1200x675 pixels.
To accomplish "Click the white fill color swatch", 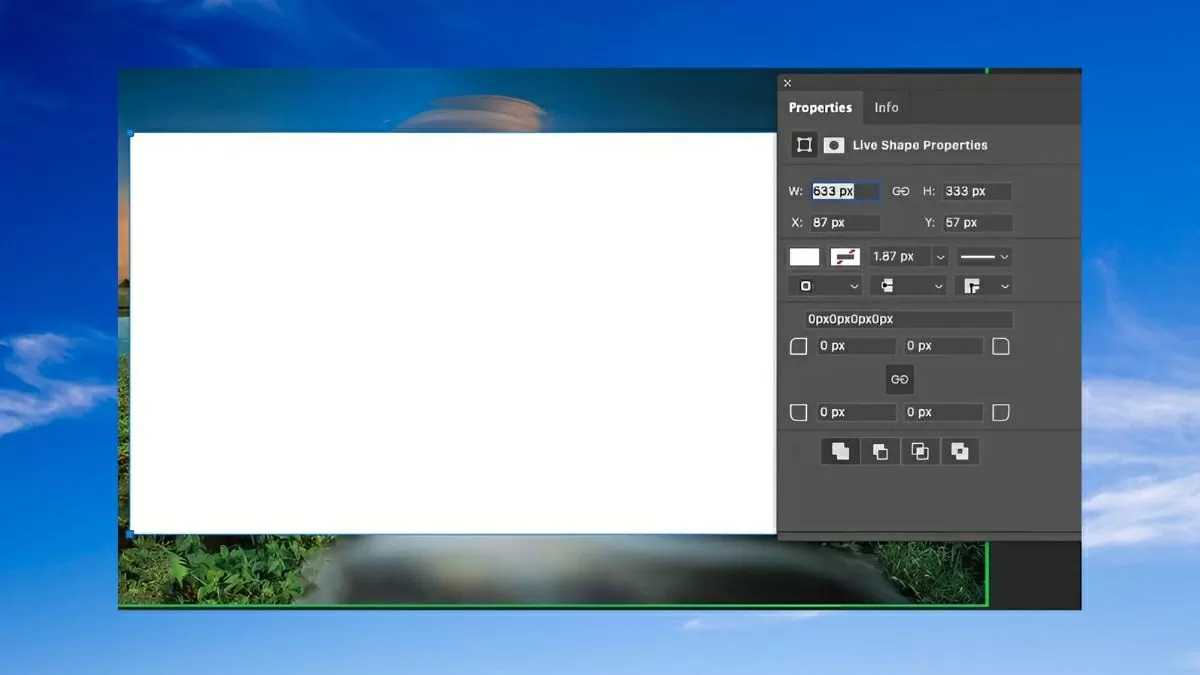I will coord(804,257).
